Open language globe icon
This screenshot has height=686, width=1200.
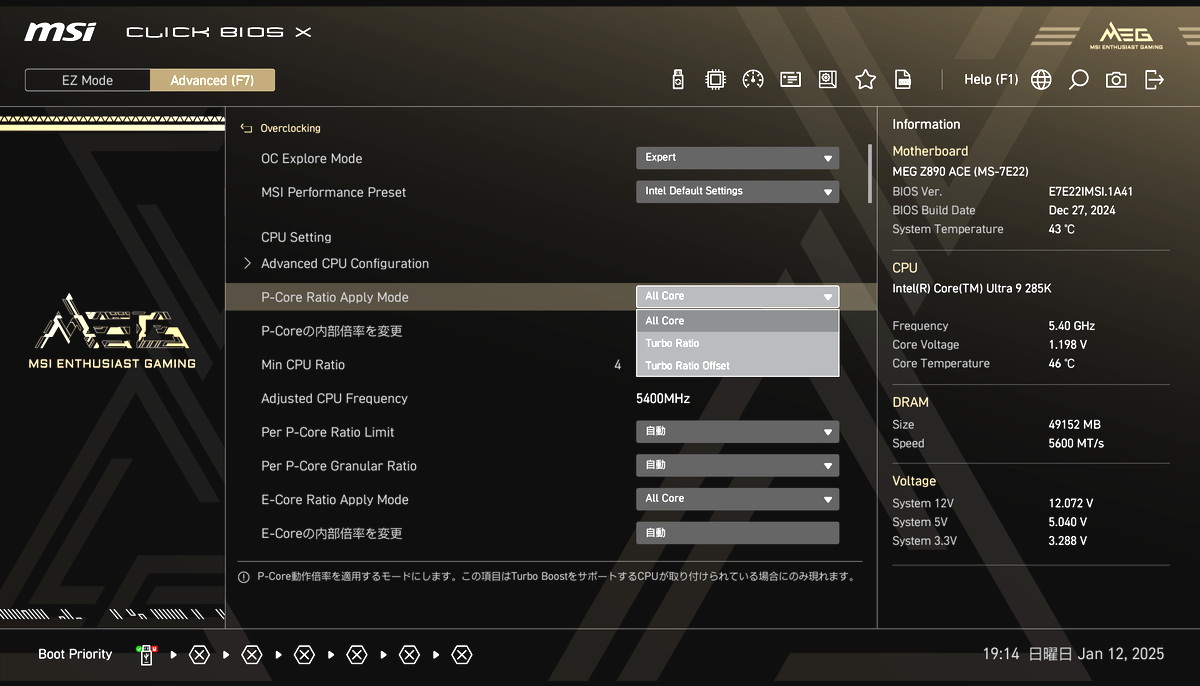pos(1041,80)
